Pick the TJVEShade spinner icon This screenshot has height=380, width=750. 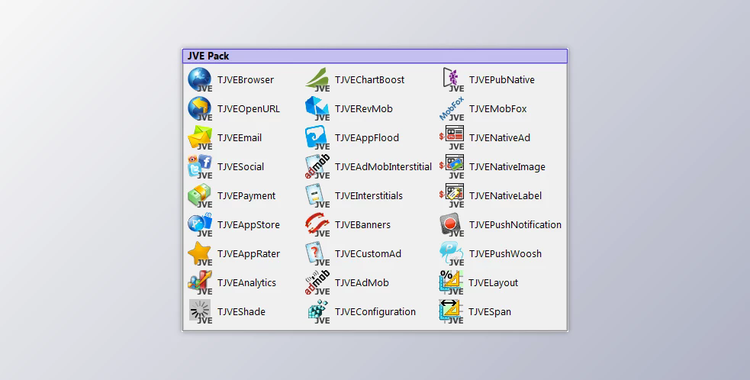pyautogui.click(x=200, y=312)
